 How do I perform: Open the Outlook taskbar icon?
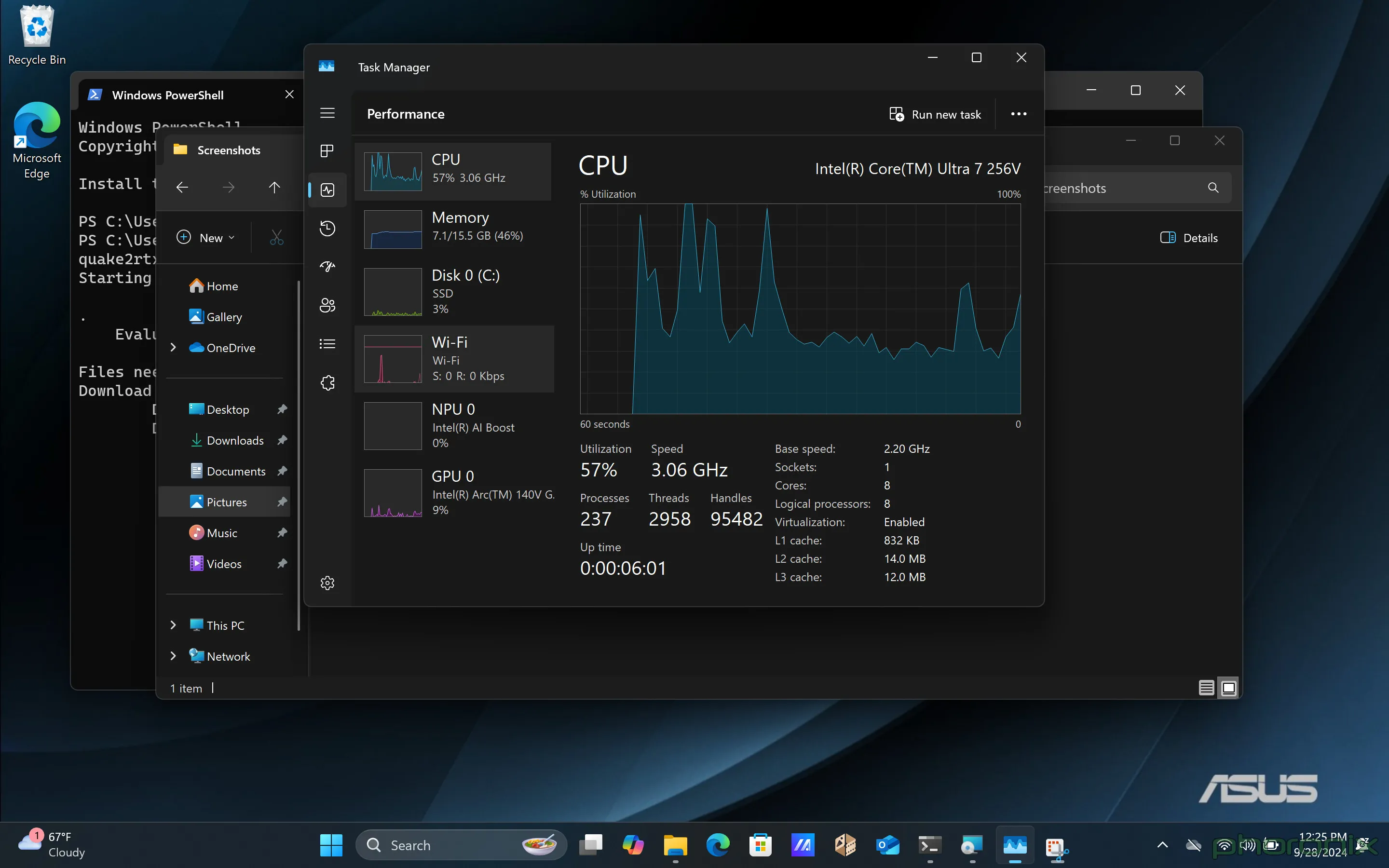887,844
